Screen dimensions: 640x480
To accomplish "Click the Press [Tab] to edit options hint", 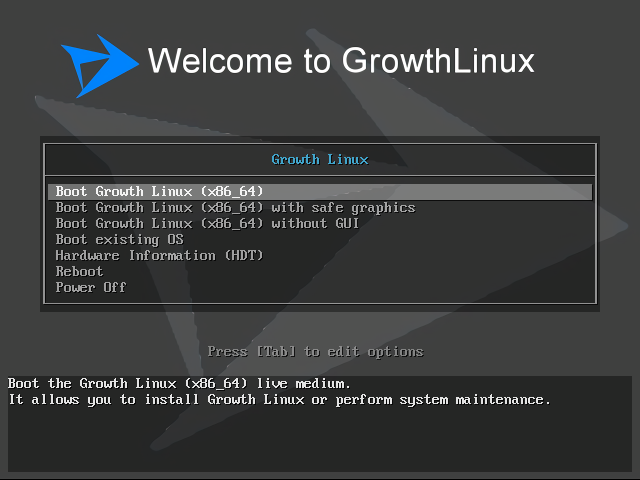I will pos(316,351).
